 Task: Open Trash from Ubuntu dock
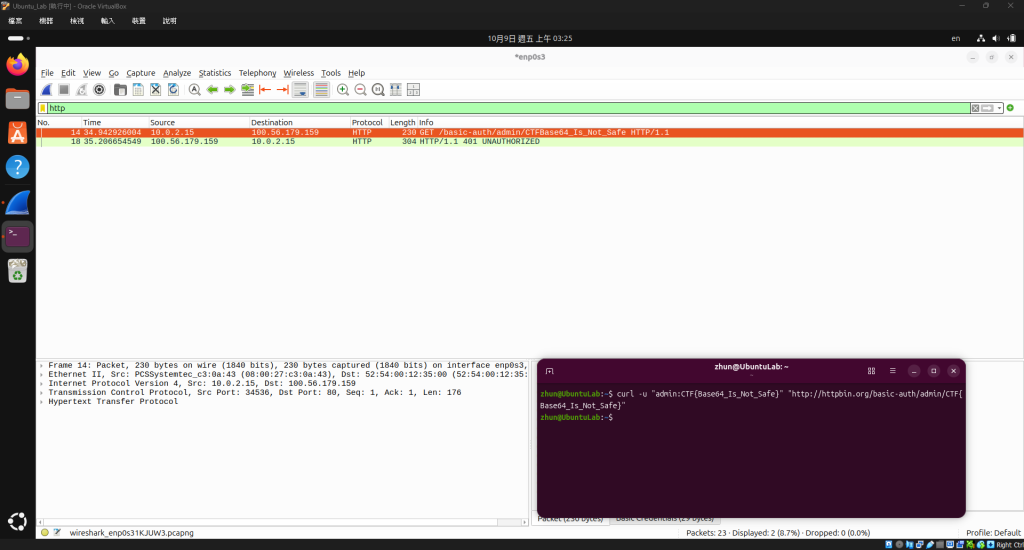[18, 271]
